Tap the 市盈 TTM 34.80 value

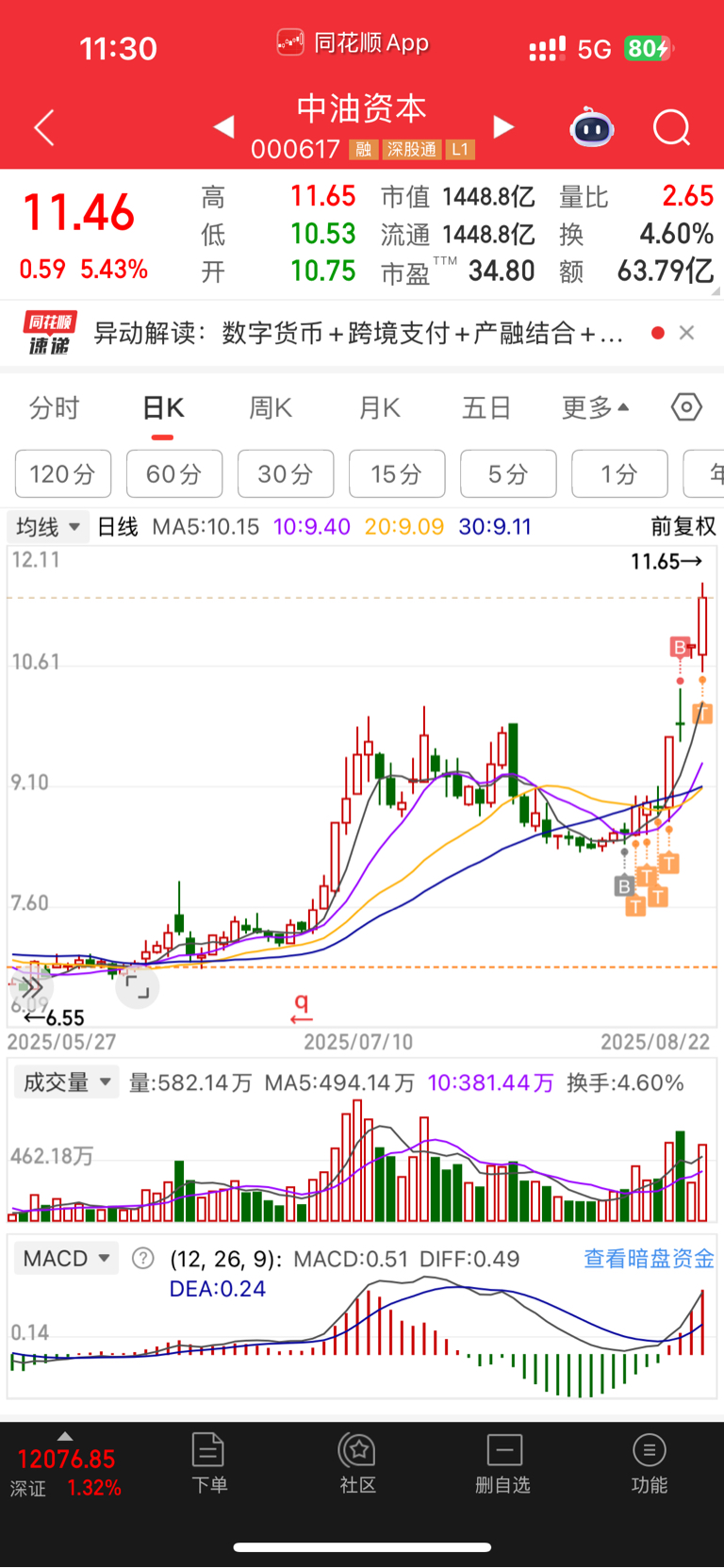pyautogui.click(x=502, y=272)
